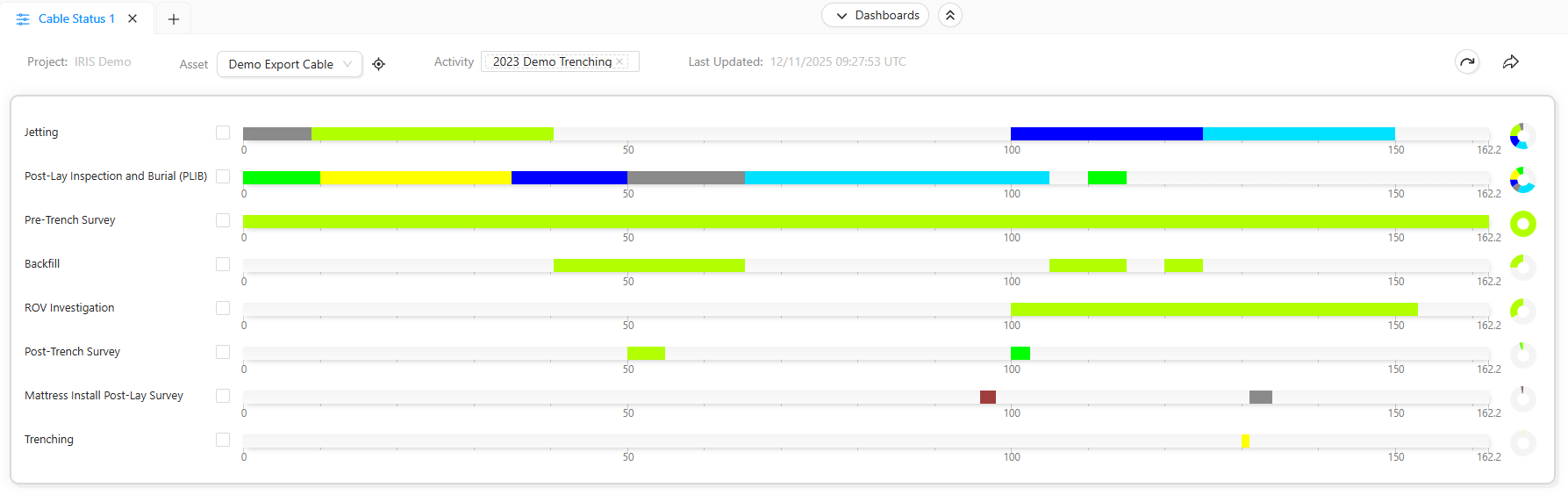The height and width of the screenshot is (502, 1568).
Task: Click inside the Activity selection field
Action: tap(560, 61)
